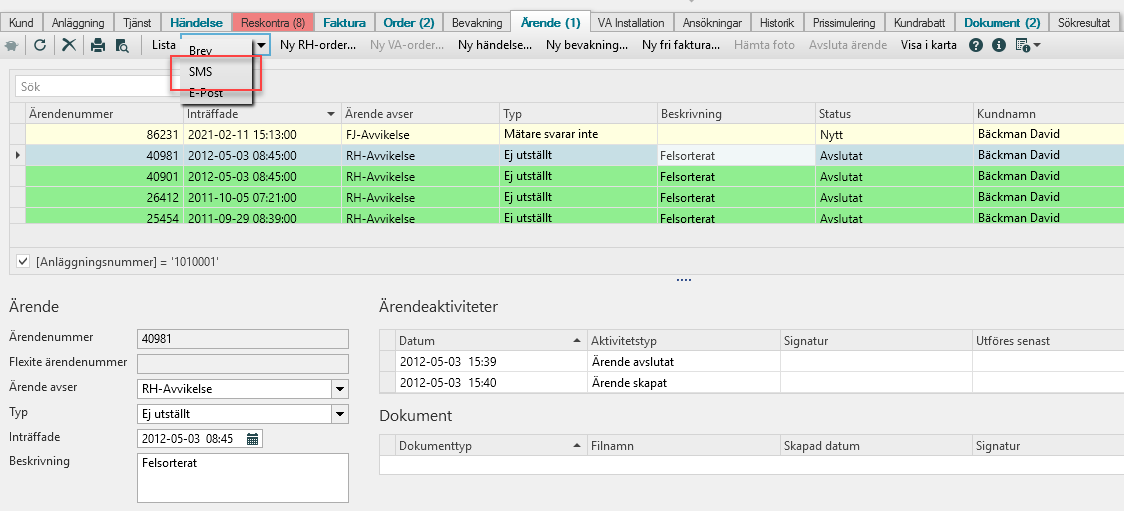This screenshot has width=1124, height=511.
Task: Select row with Ärendenummer 26412
Action: (566, 197)
